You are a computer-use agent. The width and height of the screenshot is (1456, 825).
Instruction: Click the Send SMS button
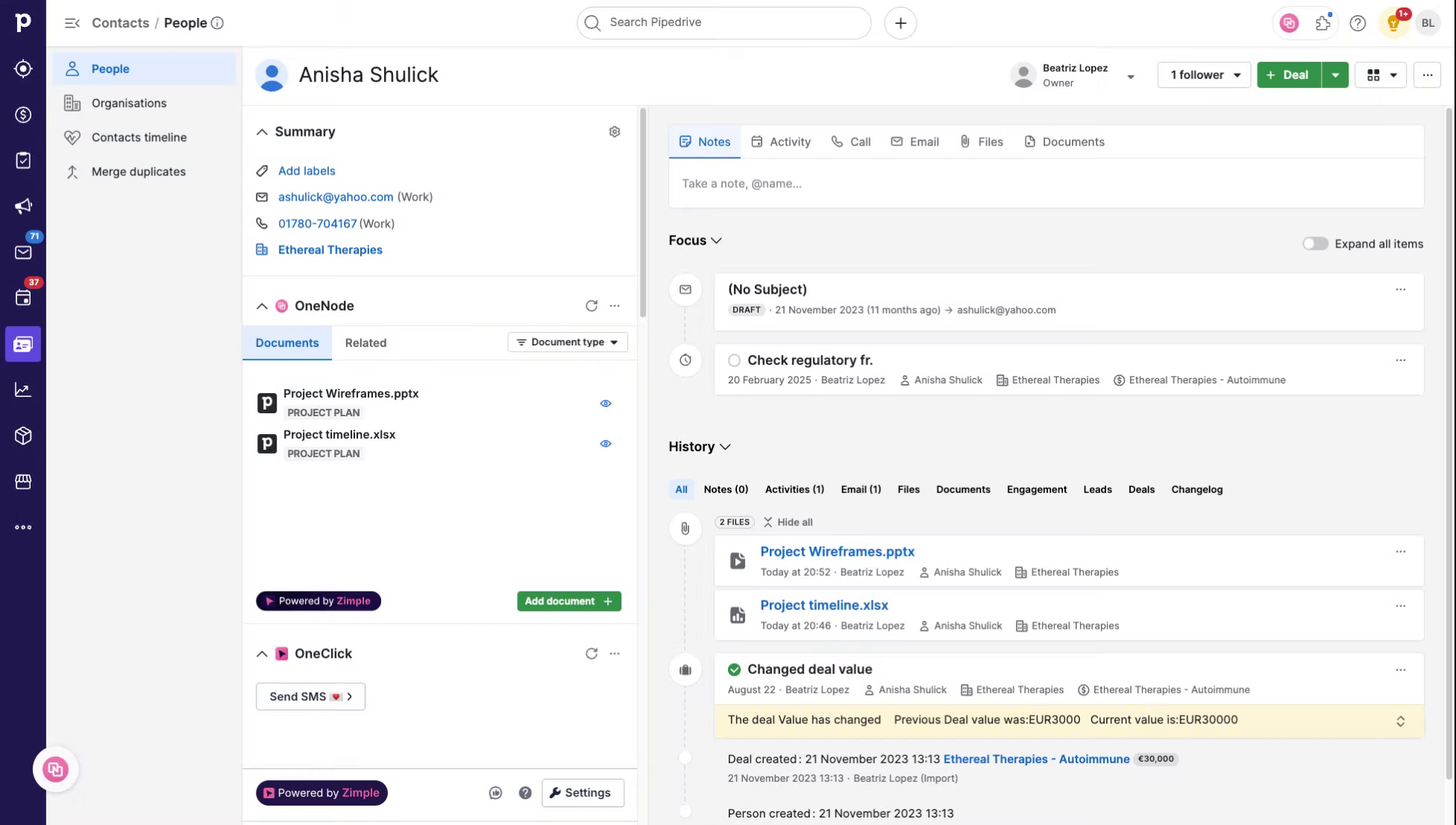pyautogui.click(x=310, y=697)
